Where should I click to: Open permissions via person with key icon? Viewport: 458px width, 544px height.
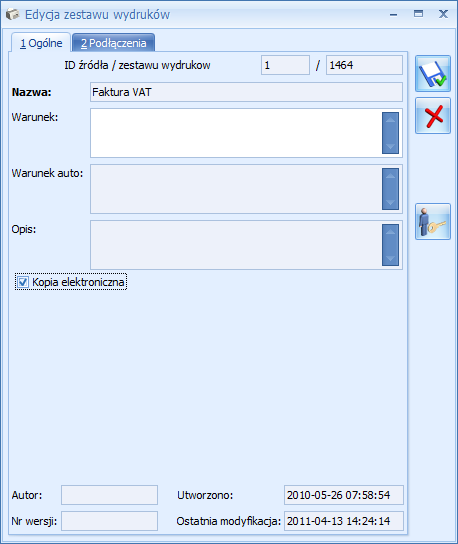coord(433,221)
